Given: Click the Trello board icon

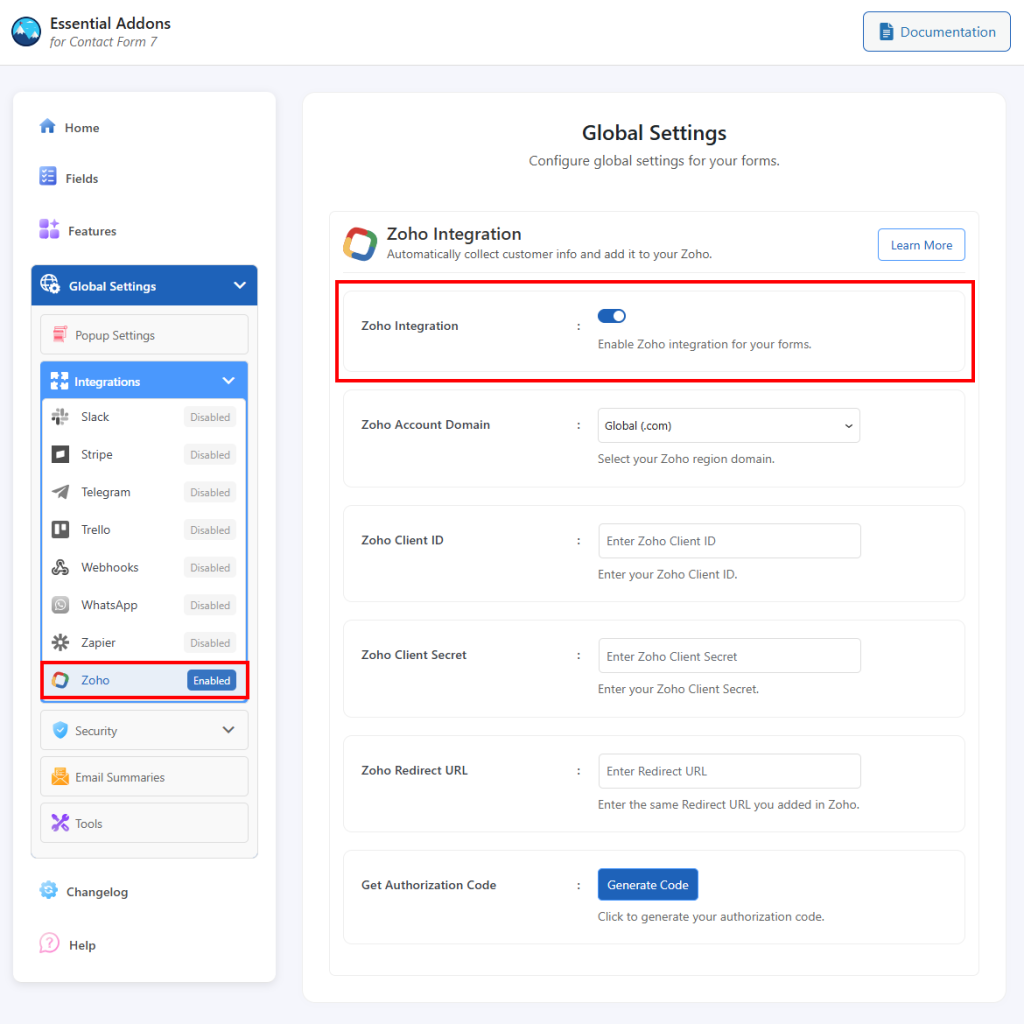Looking at the screenshot, I should click(x=60, y=529).
